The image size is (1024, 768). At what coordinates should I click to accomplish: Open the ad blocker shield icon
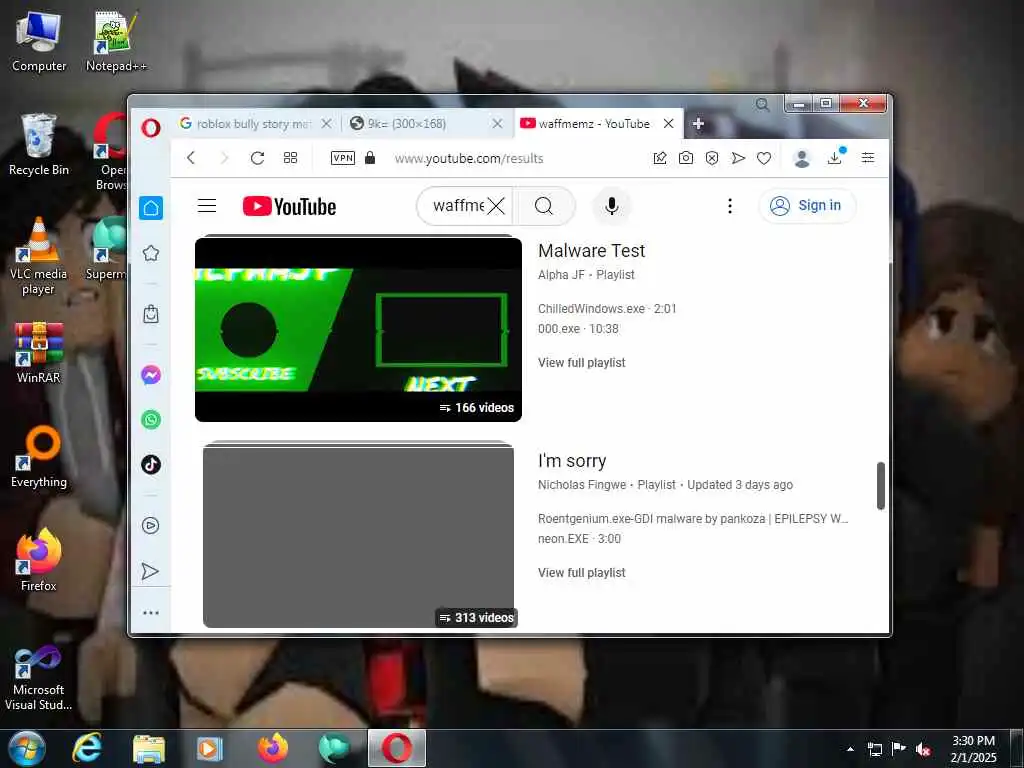712,158
